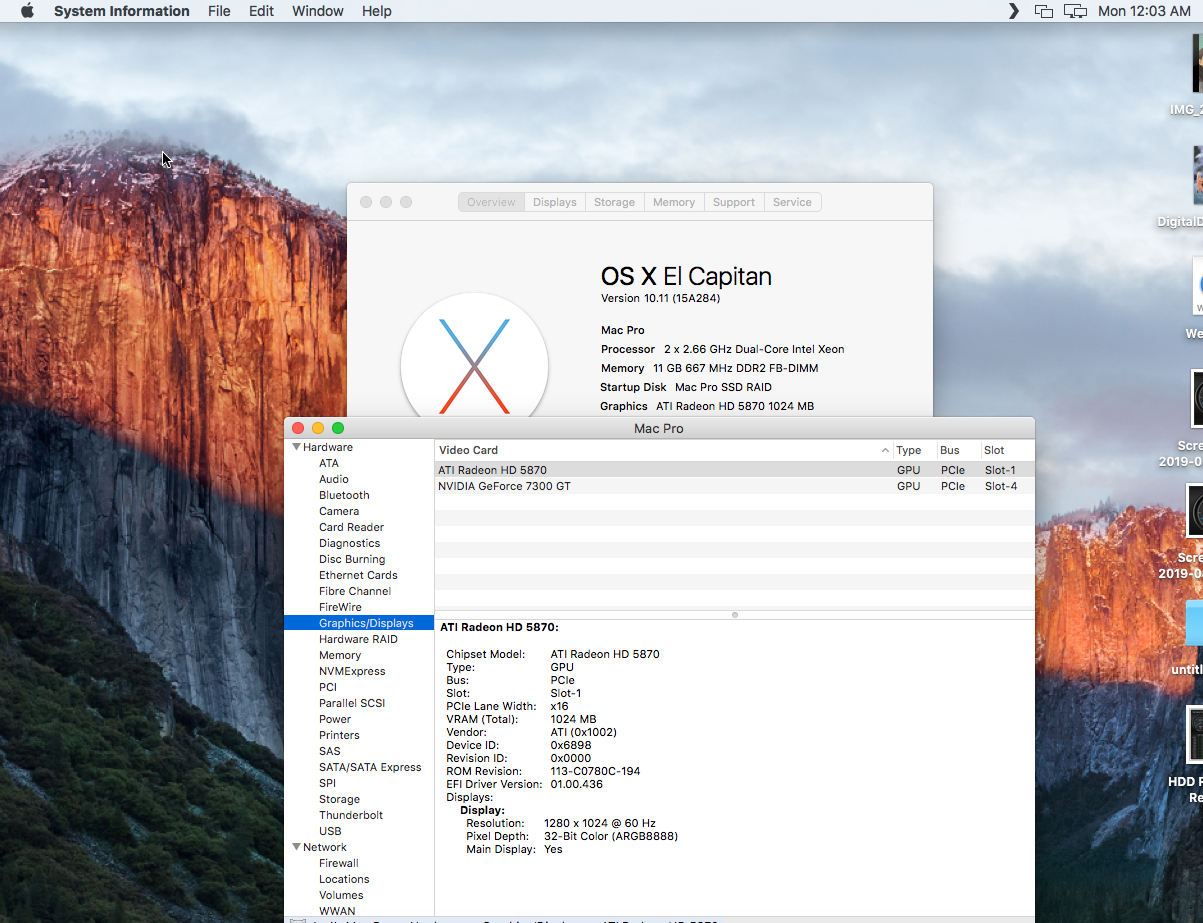Select Ethernet Cards in the sidebar
Viewport: 1203px width, 923px height.
coord(358,575)
